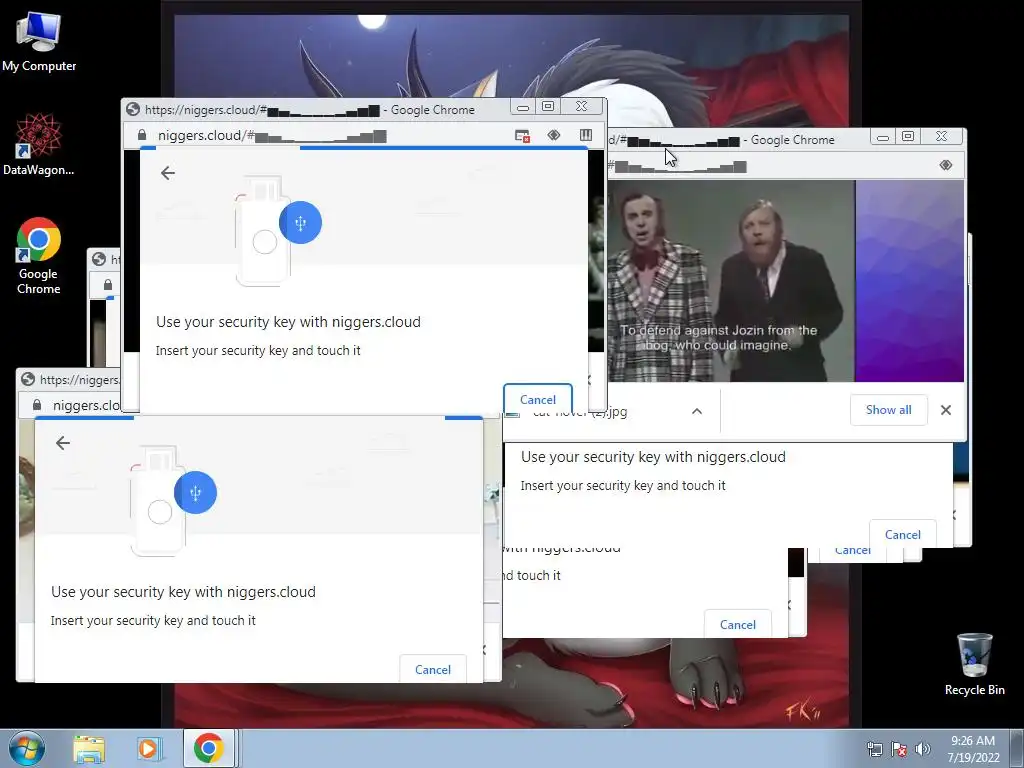Open the Action Center flag tray icon
Screen dimensions: 1024x768
[899, 749]
